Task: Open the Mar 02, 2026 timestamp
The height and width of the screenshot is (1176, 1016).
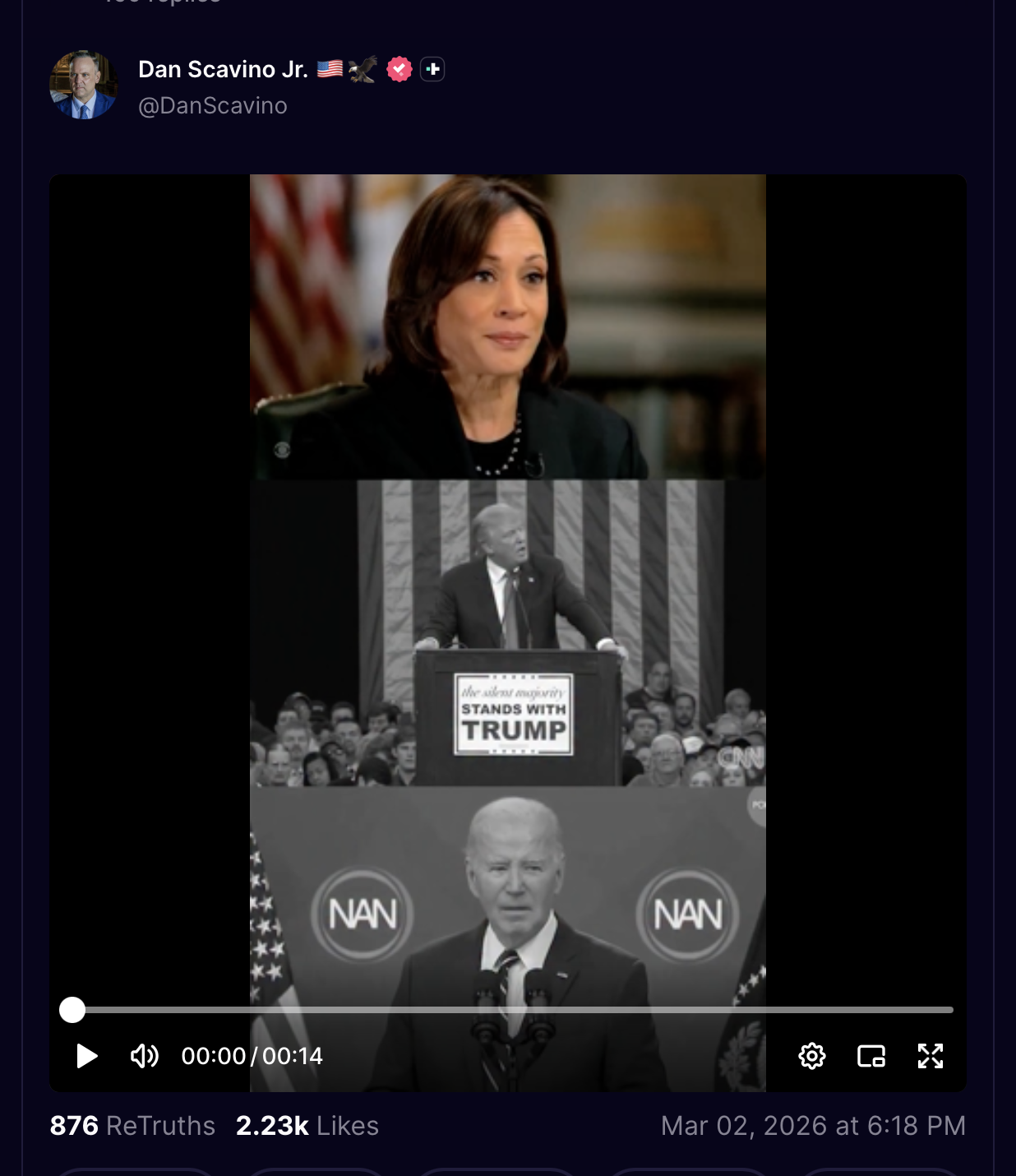Action: point(813,1126)
